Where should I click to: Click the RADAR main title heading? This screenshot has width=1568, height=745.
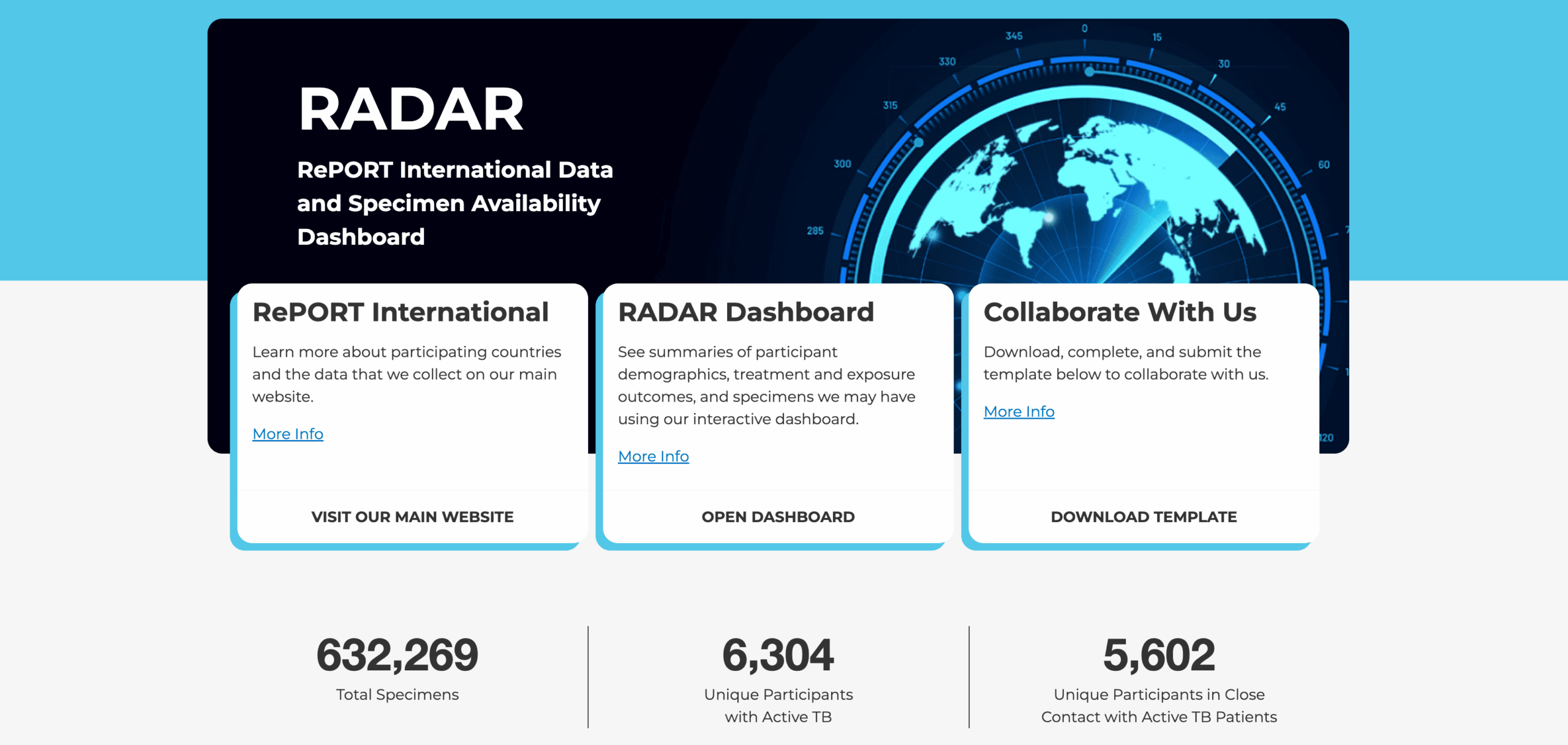point(410,110)
